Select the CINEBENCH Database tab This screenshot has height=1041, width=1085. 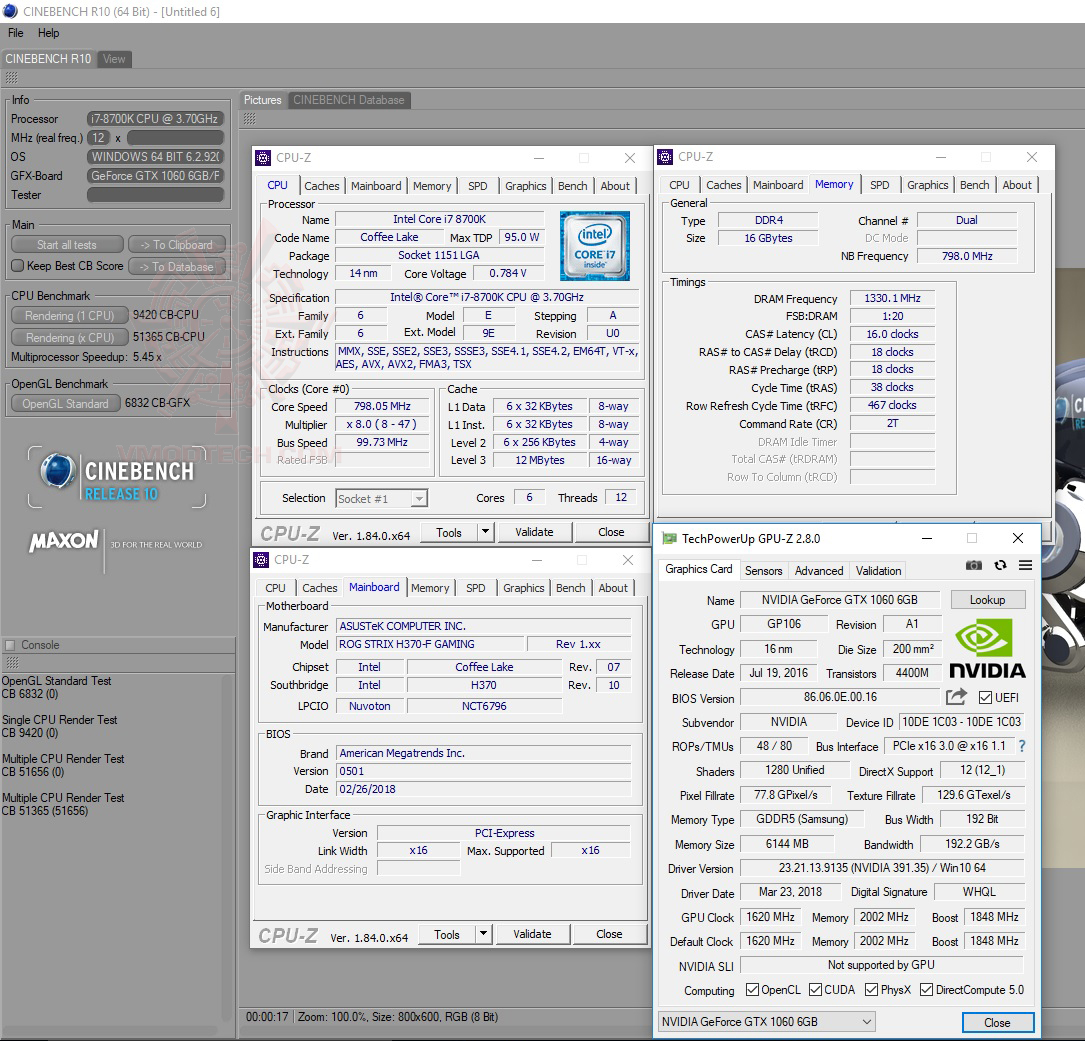349,100
